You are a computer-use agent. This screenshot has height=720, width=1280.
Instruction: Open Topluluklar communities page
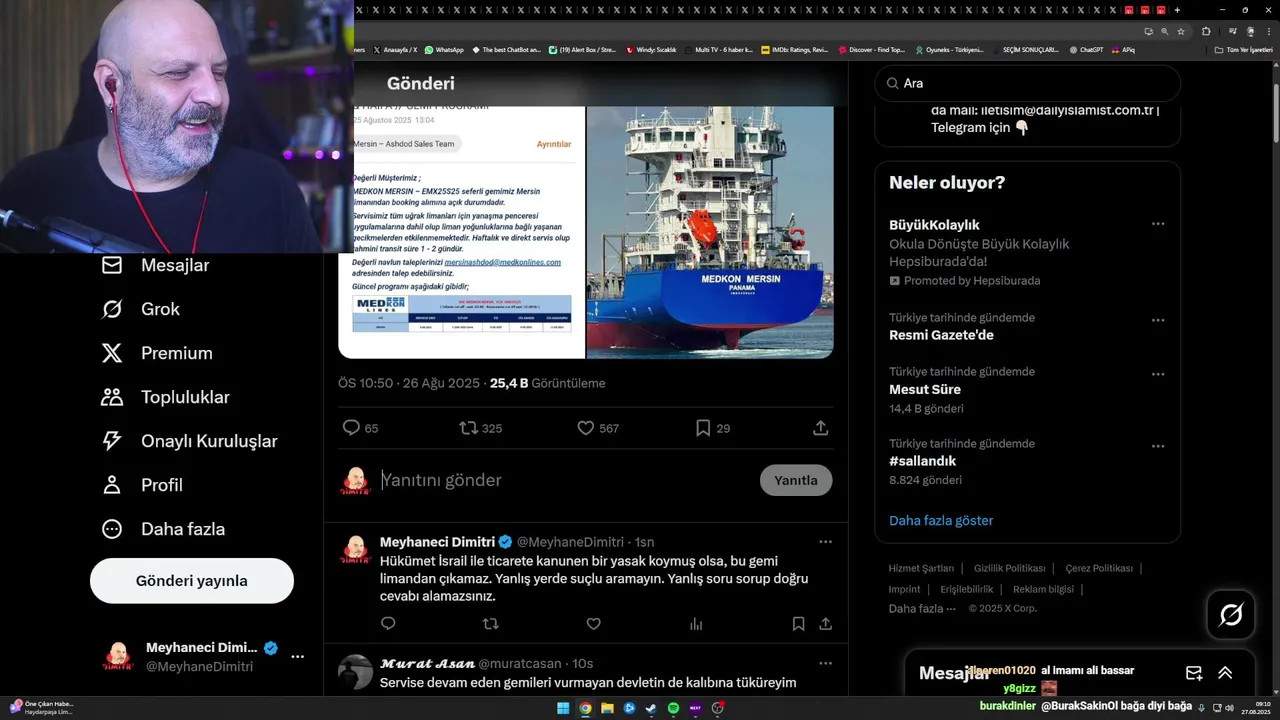pos(165,397)
